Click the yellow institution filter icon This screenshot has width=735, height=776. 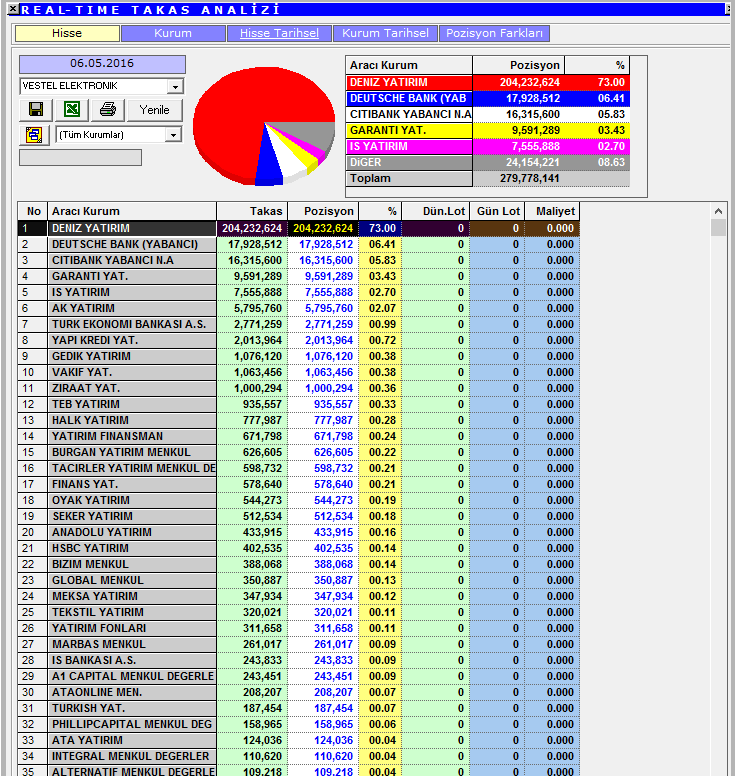[x=35, y=134]
